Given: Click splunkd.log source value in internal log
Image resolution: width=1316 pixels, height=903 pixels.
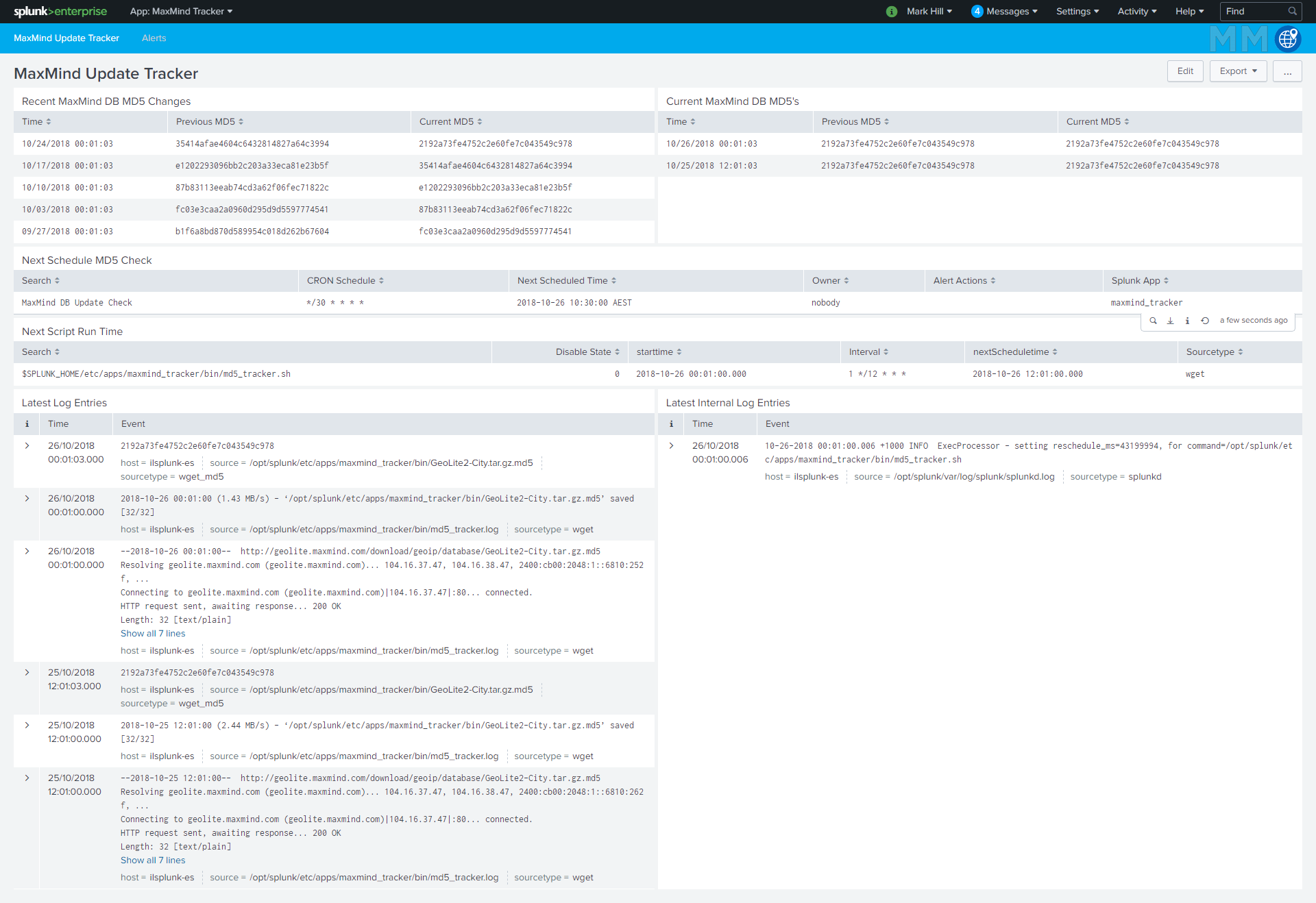Looking at the screenshot, I should click(974, 477).
